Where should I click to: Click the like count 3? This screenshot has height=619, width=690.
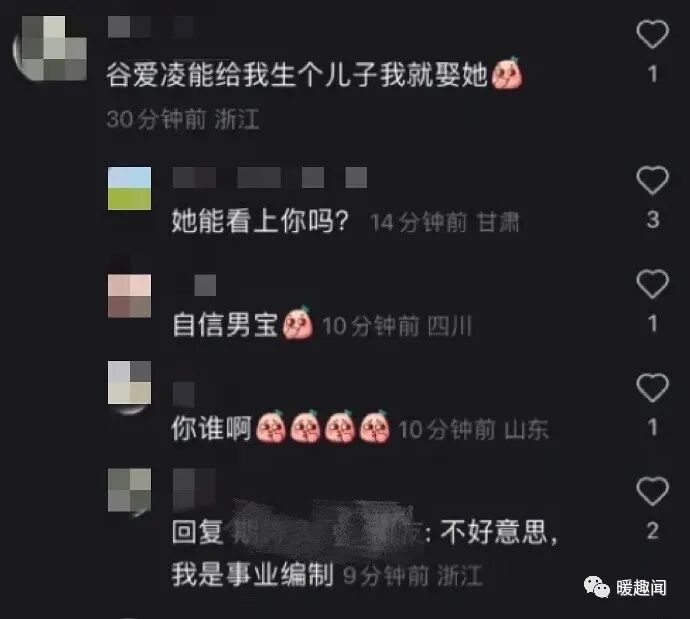point(653,220)
